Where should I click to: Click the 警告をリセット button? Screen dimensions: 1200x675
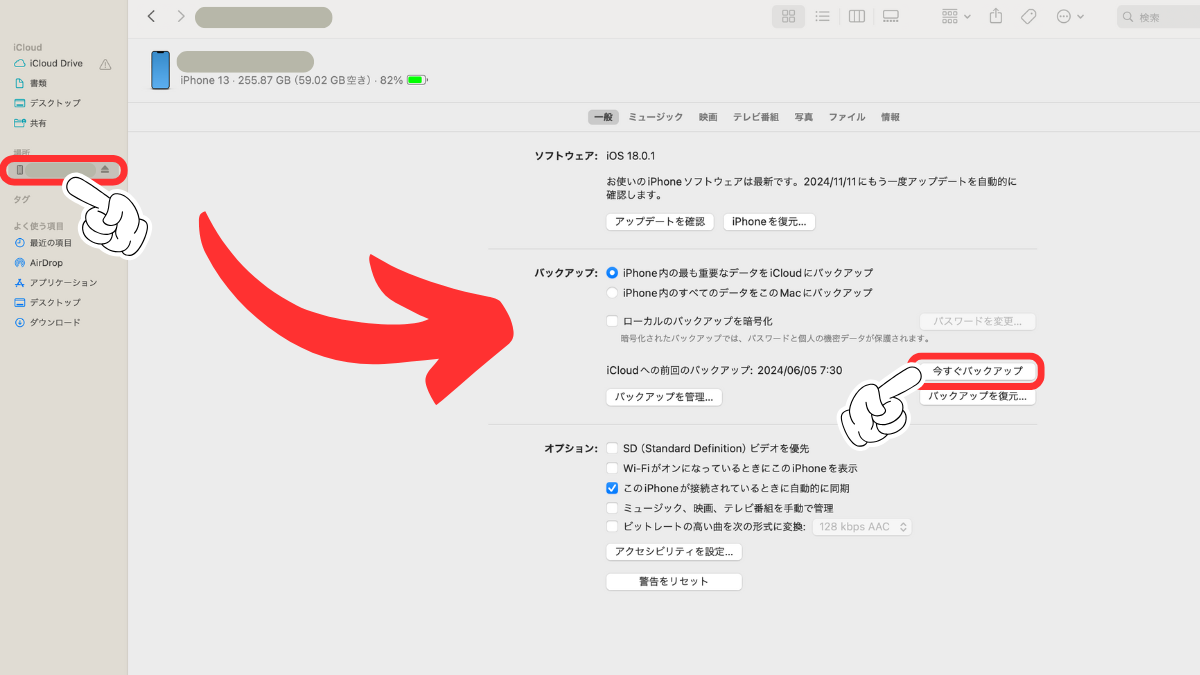[x=674, y=582]
